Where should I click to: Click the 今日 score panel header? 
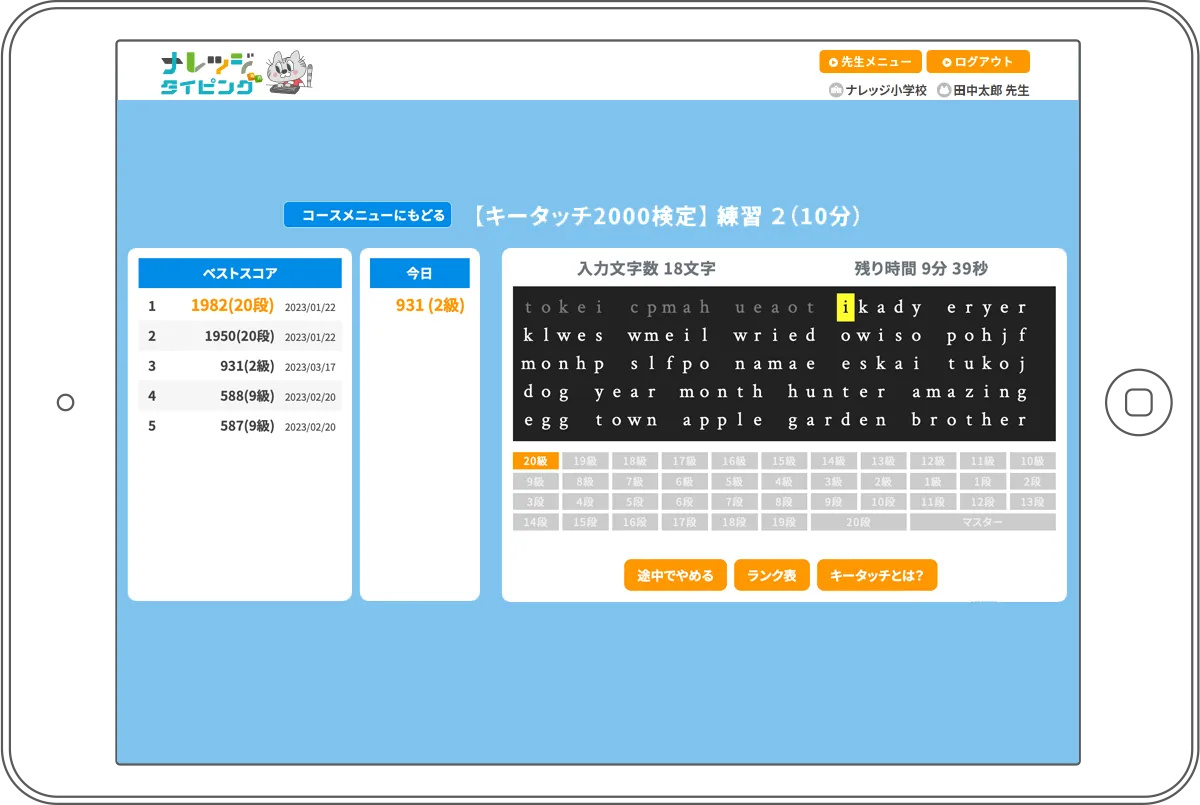pos(419,273)
